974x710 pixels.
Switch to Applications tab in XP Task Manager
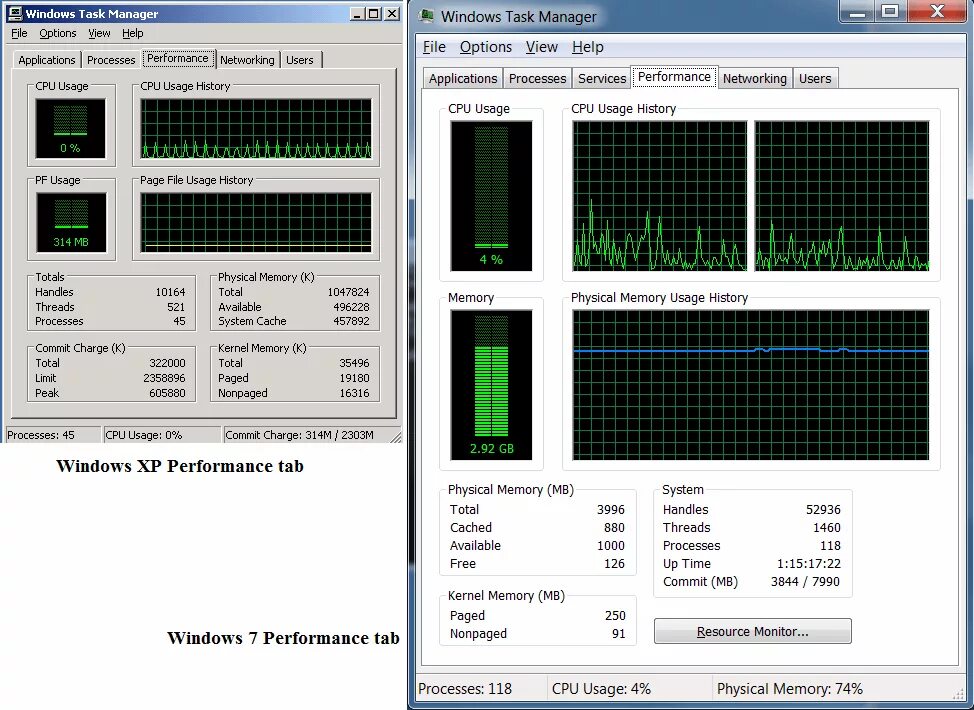pyautogui.click(x=47, y=60)
